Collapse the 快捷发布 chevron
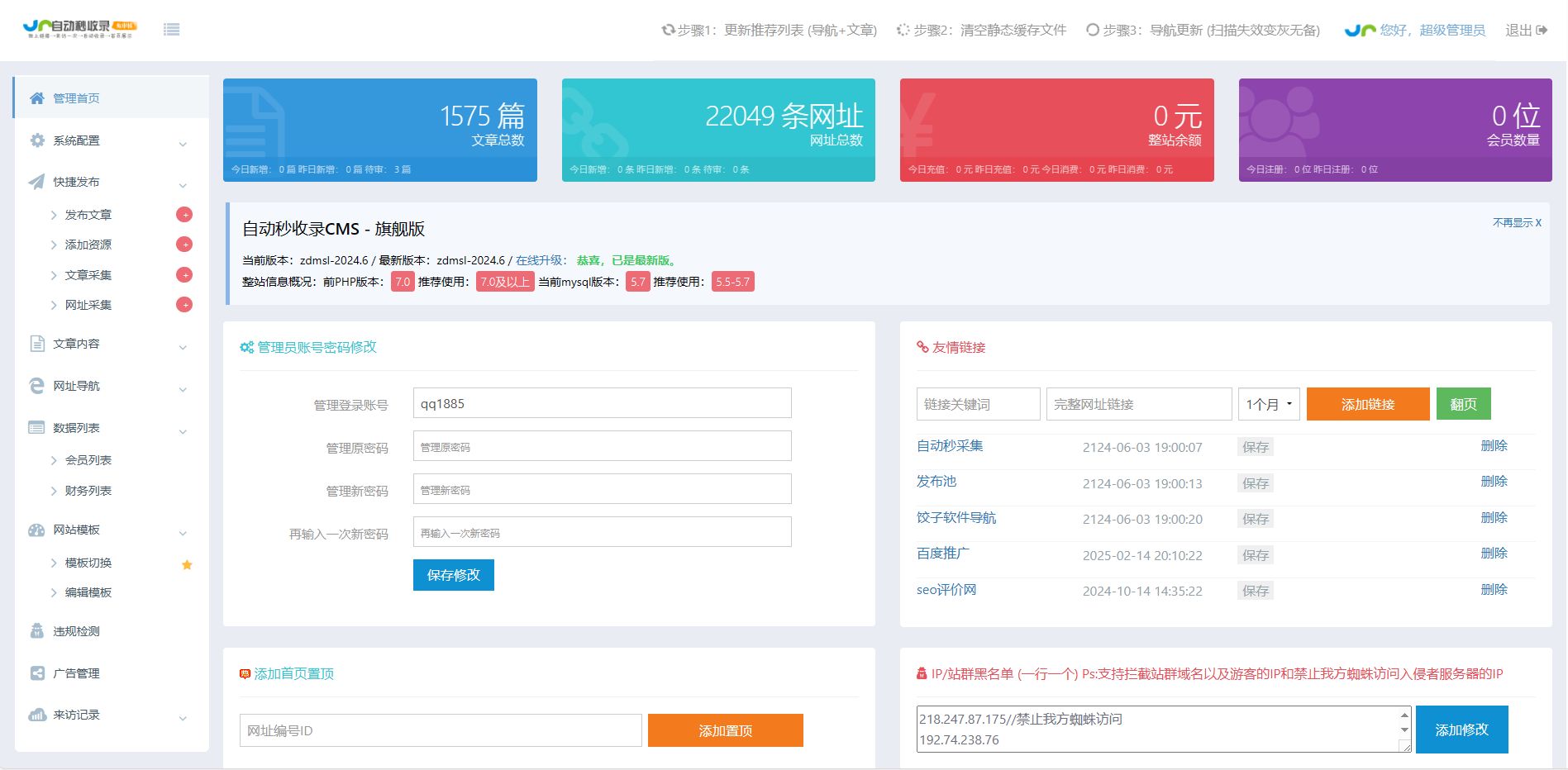 (183, 185)
